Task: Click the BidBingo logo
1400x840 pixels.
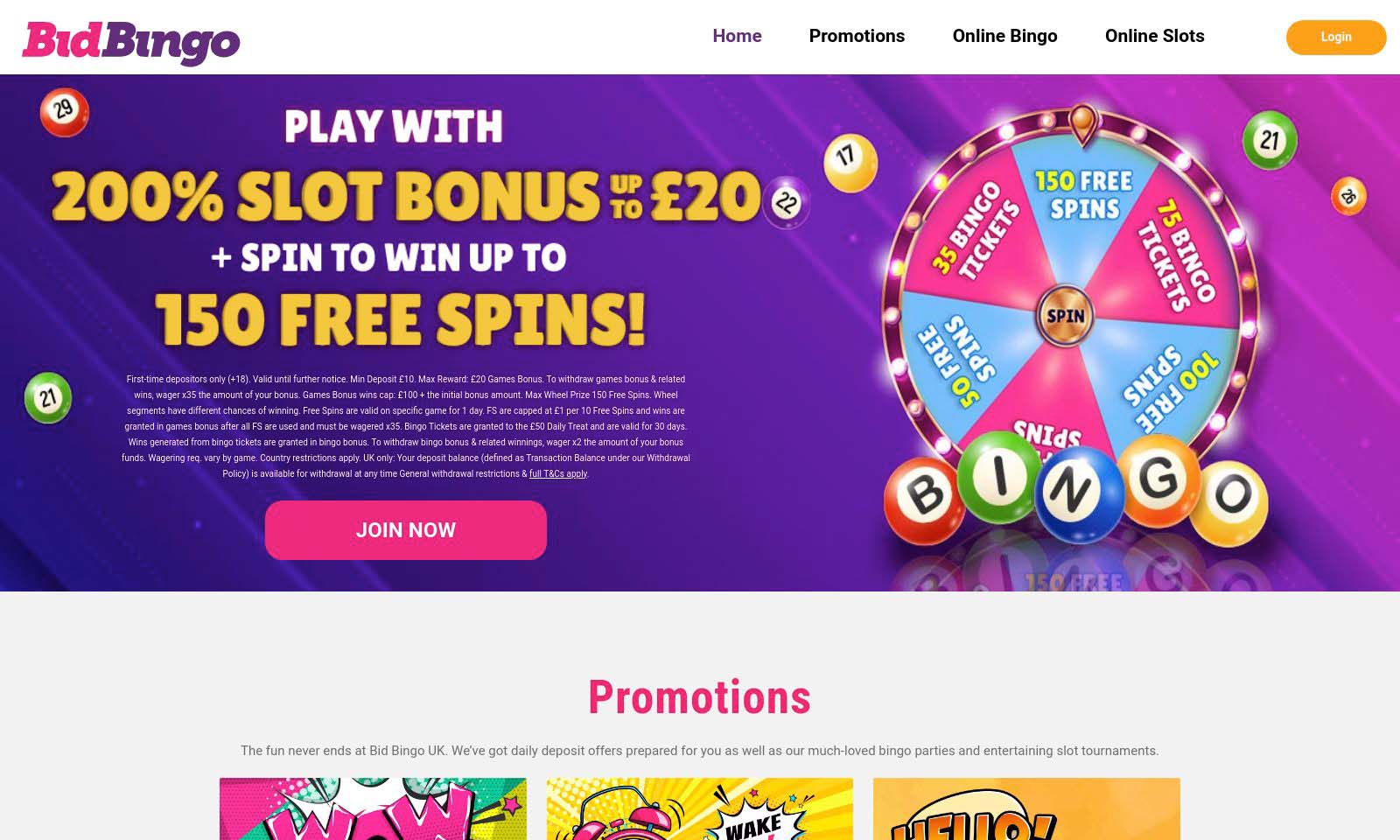Action: (x=131, y=42)
